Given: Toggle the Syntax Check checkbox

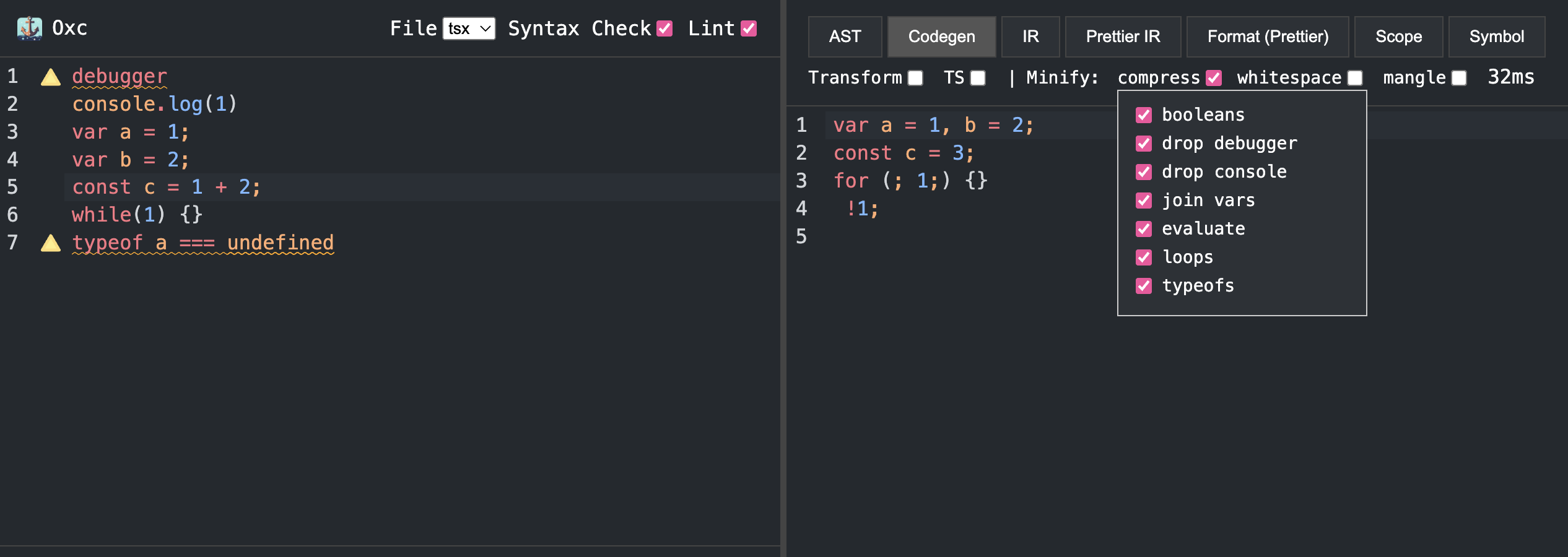Looking at the screenshot, I should (664, 28).
